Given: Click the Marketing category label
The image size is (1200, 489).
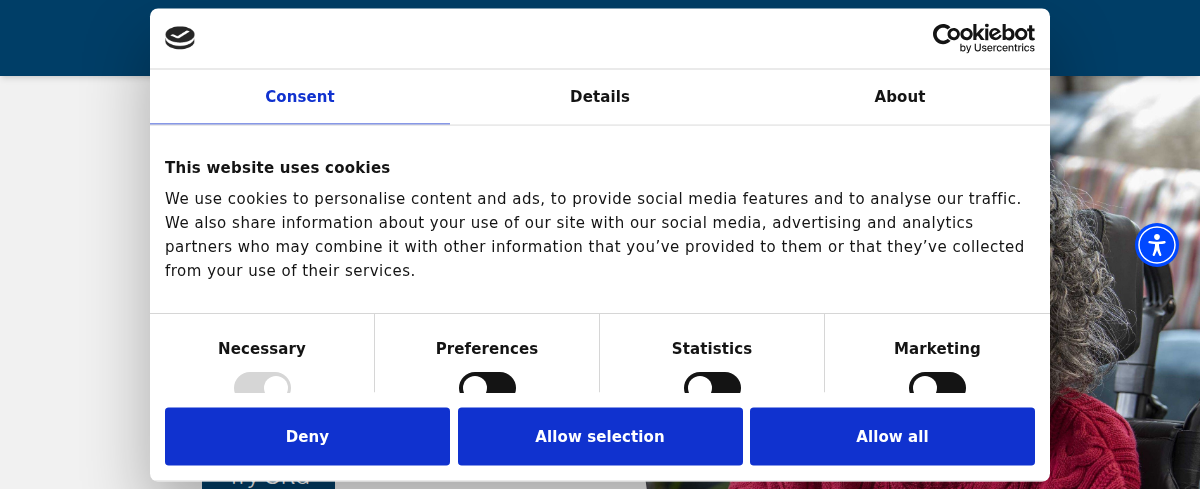Looking at the screenshot, I should 937,349.
